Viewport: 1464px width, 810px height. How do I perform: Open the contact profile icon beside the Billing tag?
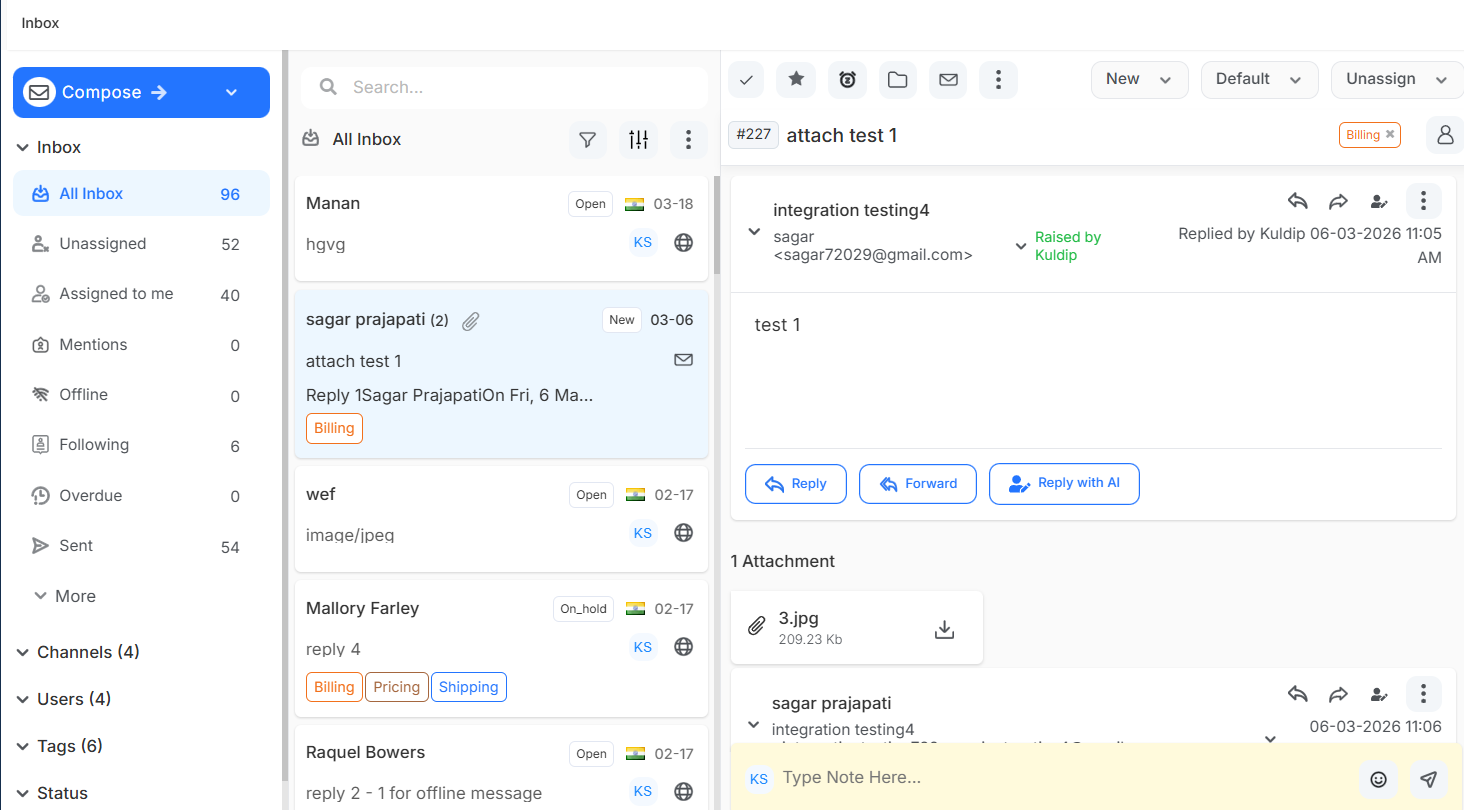pyautogui.click(x=1444, y=135)
